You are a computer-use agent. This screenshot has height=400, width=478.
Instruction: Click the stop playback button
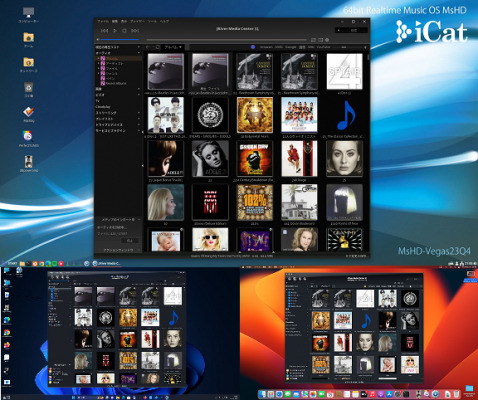pos(124,31)
